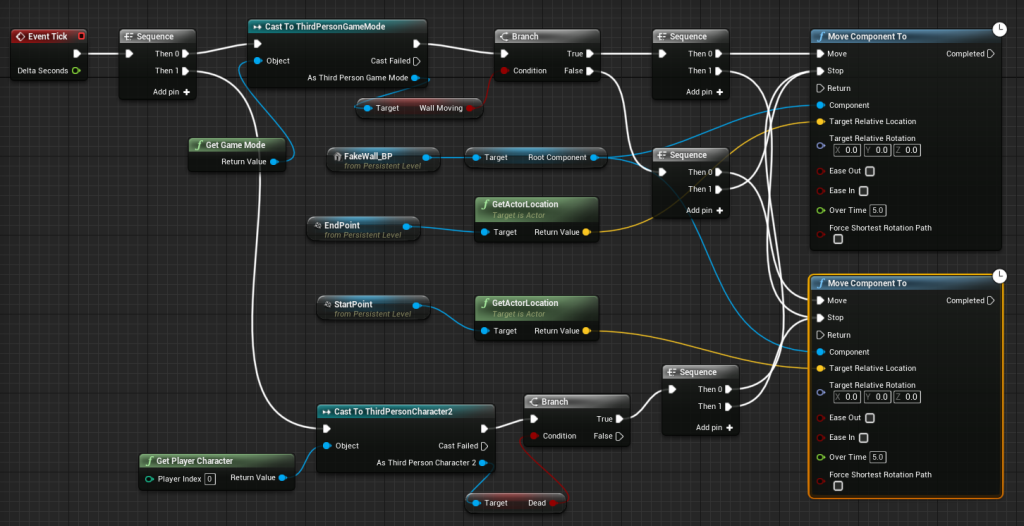Click the clock icon on upper Move Component To
The image size is (1024, 526).
point(999,30)
